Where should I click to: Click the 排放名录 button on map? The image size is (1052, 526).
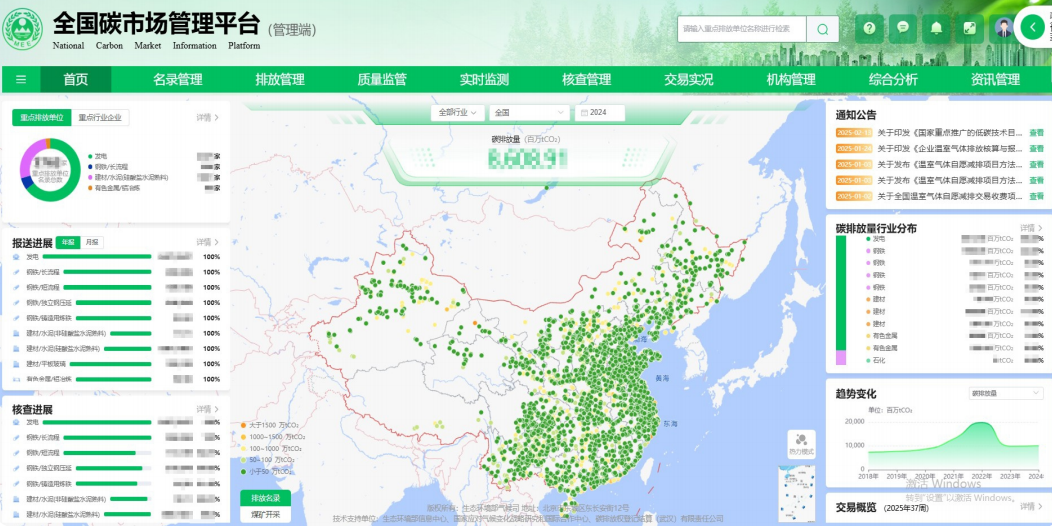pos(265,498)
